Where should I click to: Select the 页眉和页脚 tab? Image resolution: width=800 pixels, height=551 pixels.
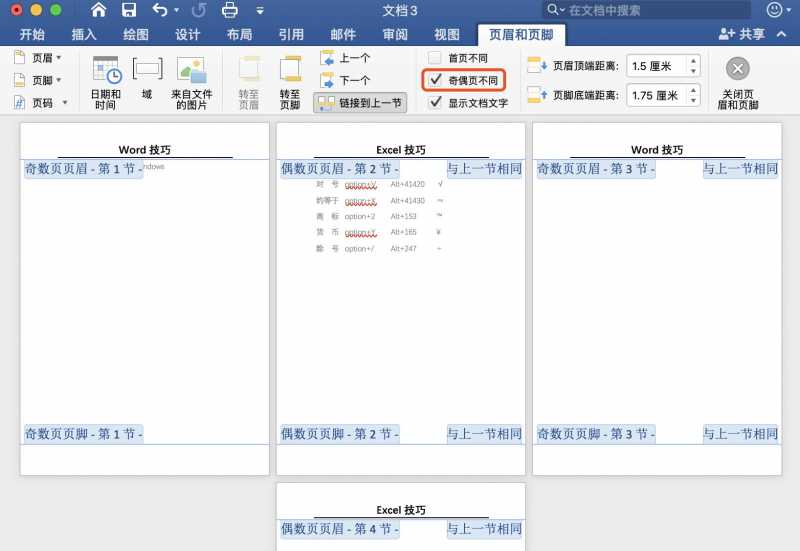coord(521,35)
